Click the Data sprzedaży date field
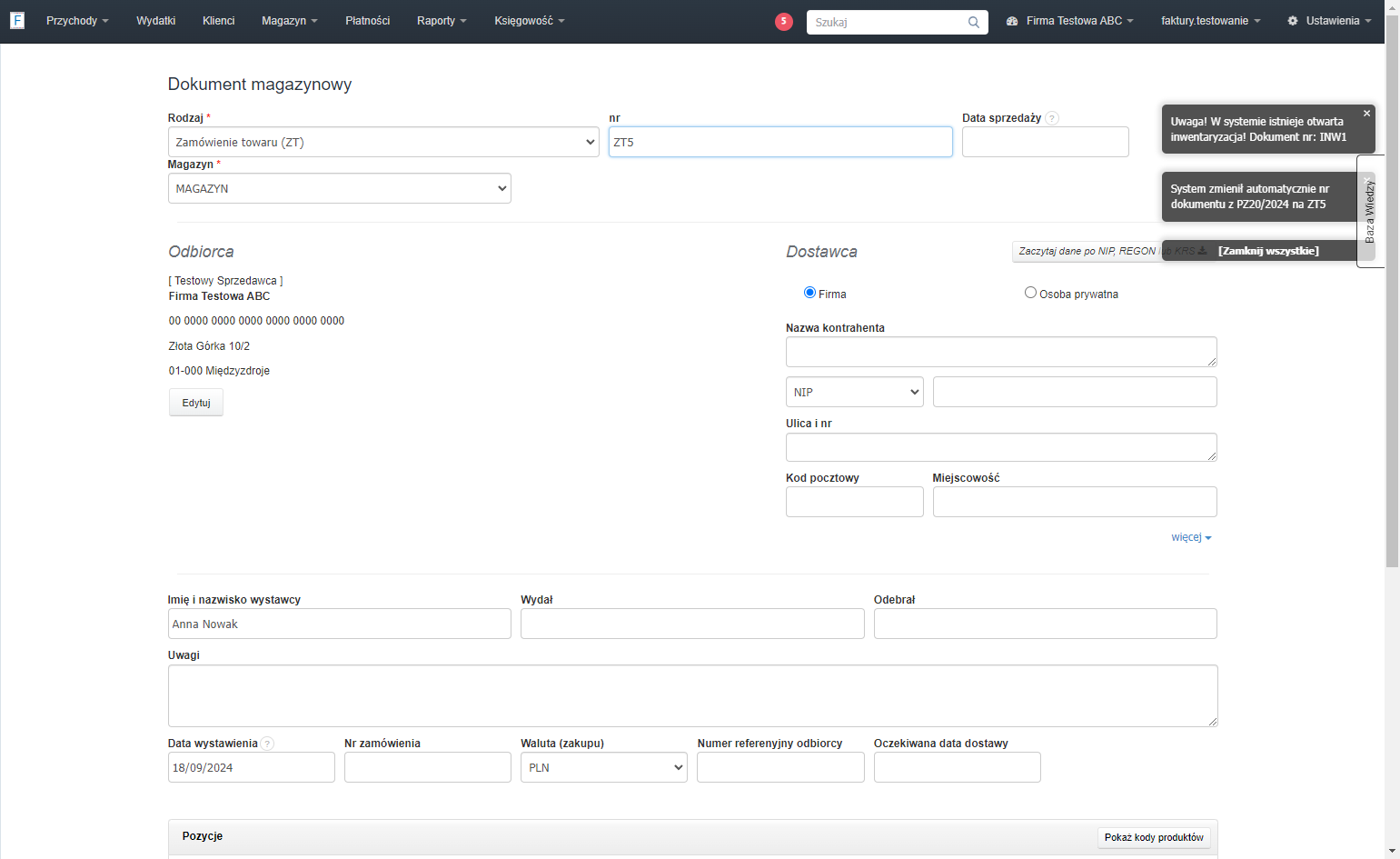1400x859 pixels. pos(1046,142)
